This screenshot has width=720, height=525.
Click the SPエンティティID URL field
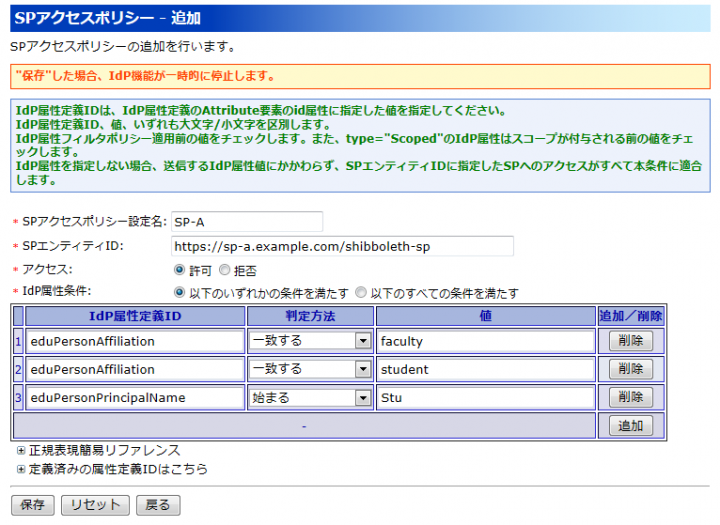pyautogui.click(x=340, y=246)
